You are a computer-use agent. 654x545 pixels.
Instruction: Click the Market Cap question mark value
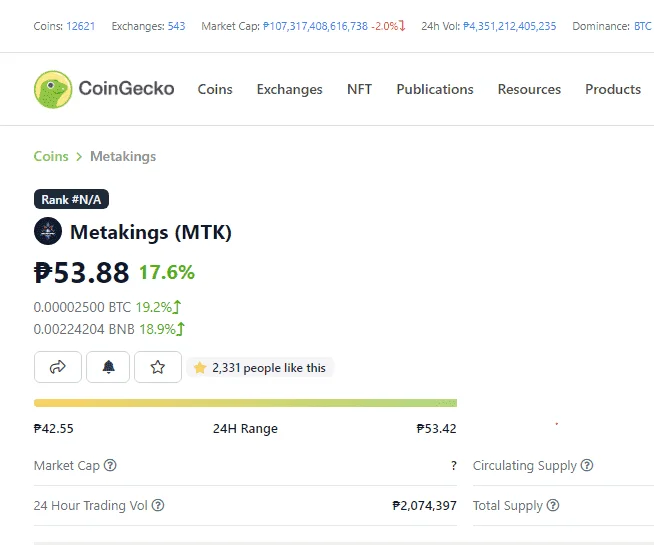[x=454, y=465]
